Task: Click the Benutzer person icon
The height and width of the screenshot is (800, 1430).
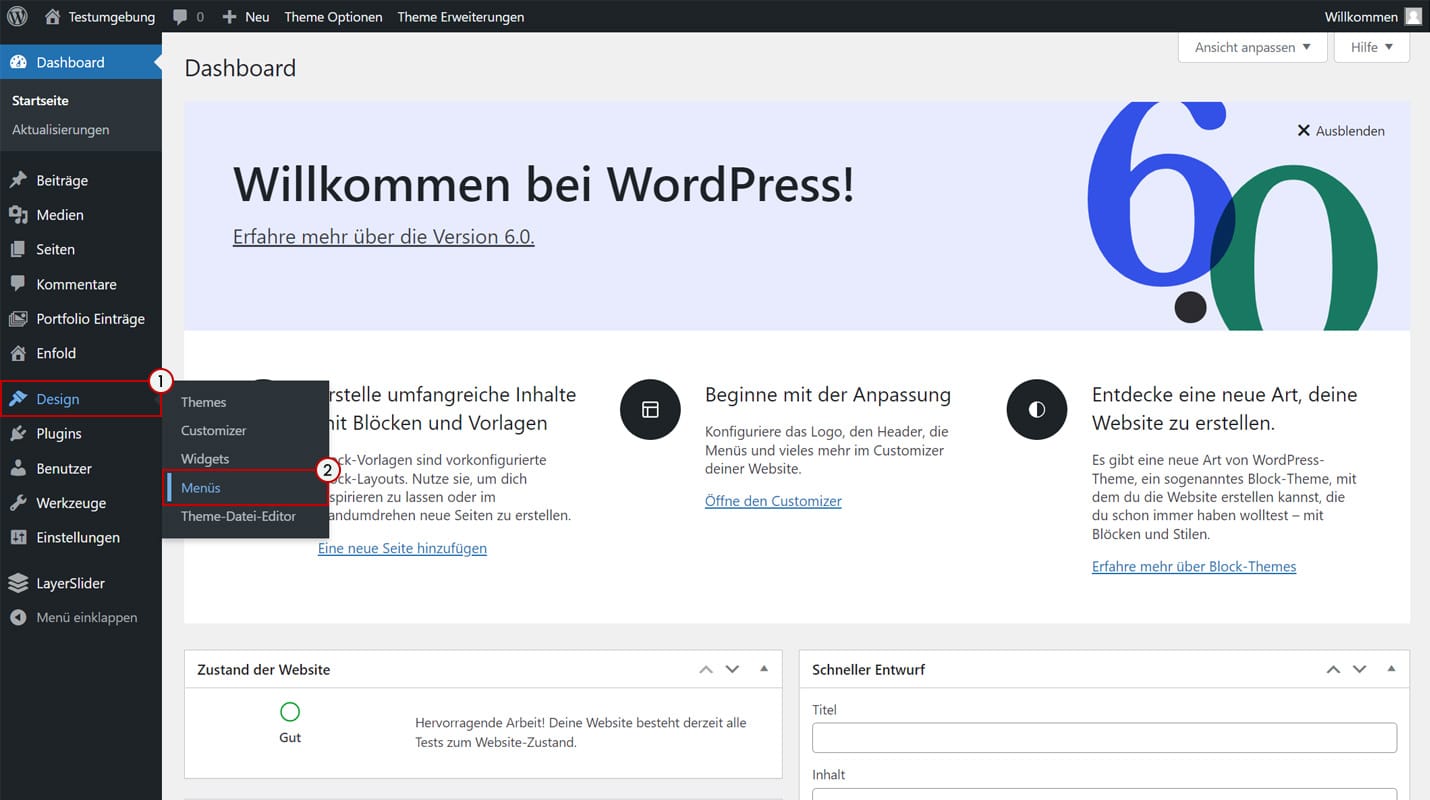Action: pos(18,468)
